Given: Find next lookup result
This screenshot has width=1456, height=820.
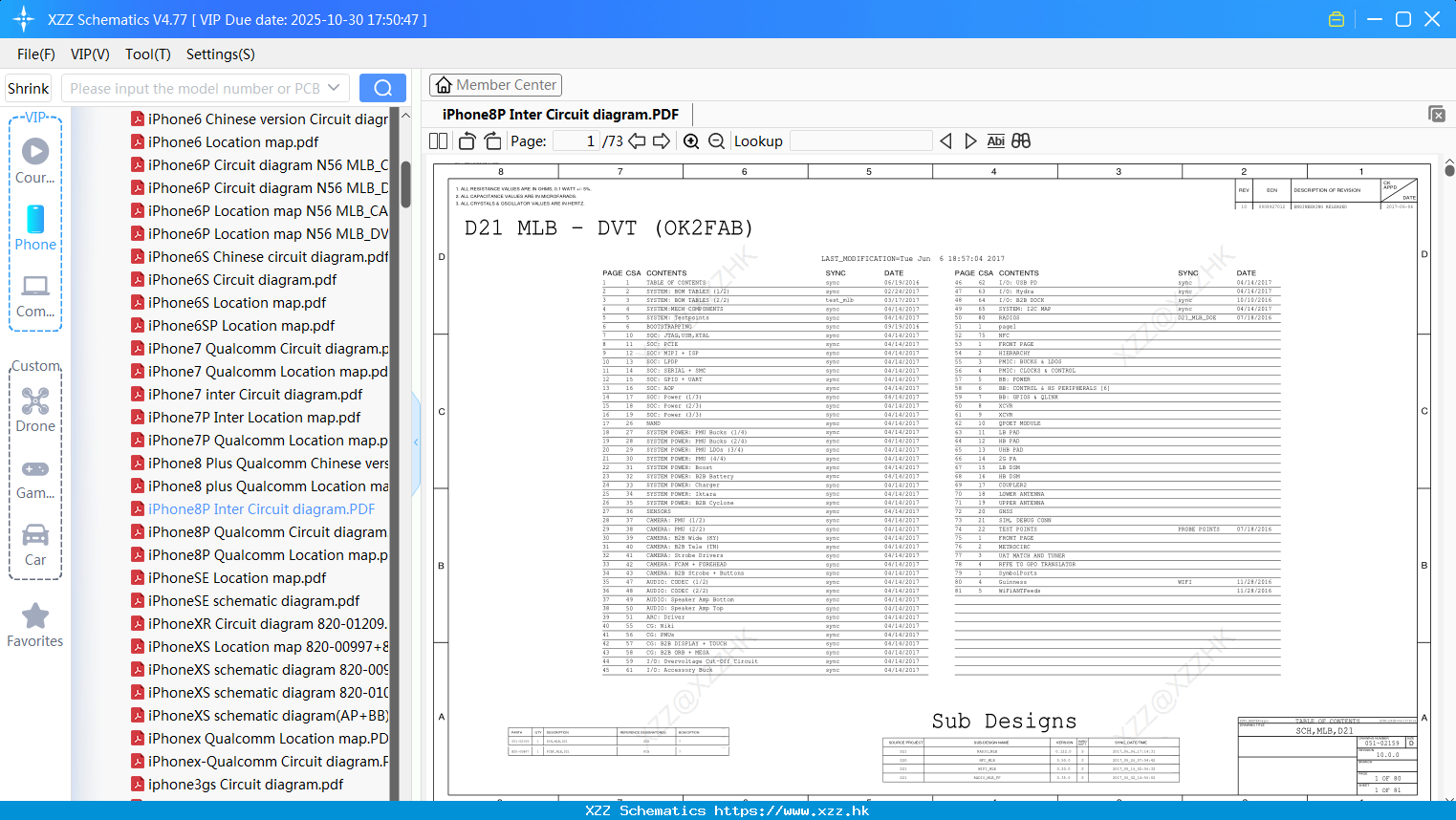Looking at the screenshot, I should click(970, 141).
